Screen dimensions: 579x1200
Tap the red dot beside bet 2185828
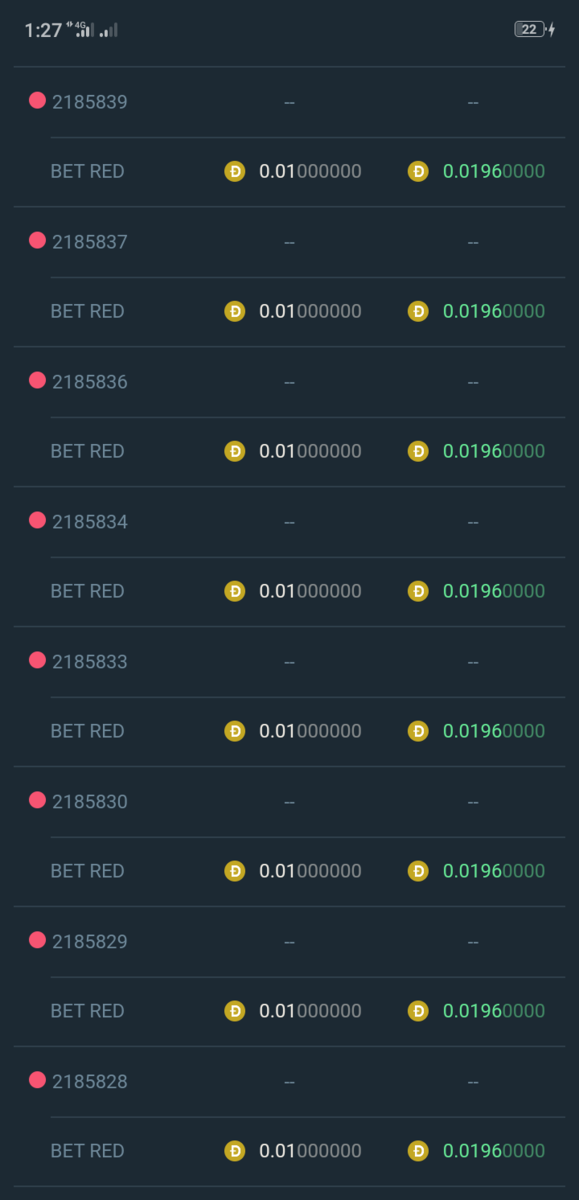37,1080
